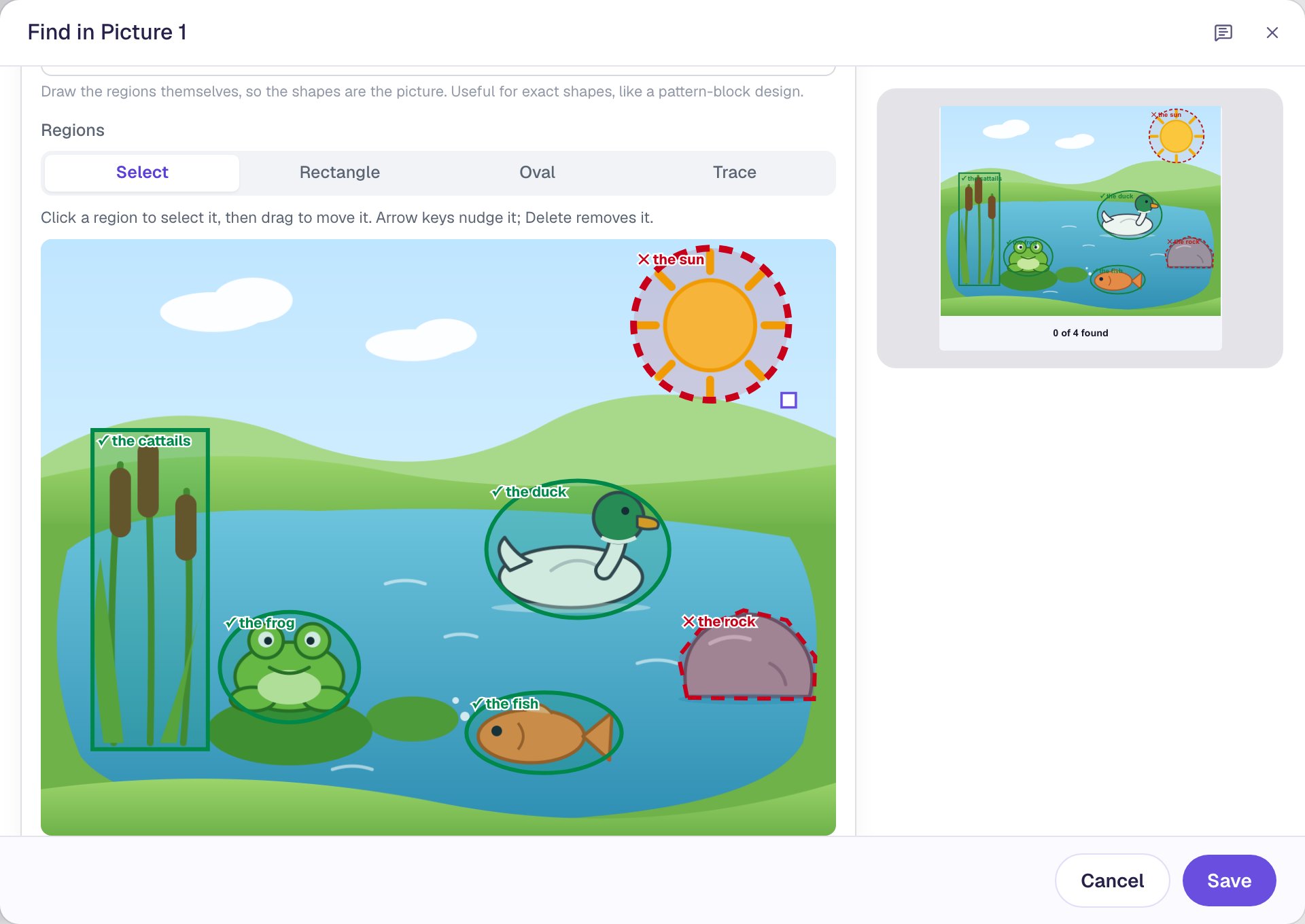Open the comments icon in the header

click(1223, 33)
